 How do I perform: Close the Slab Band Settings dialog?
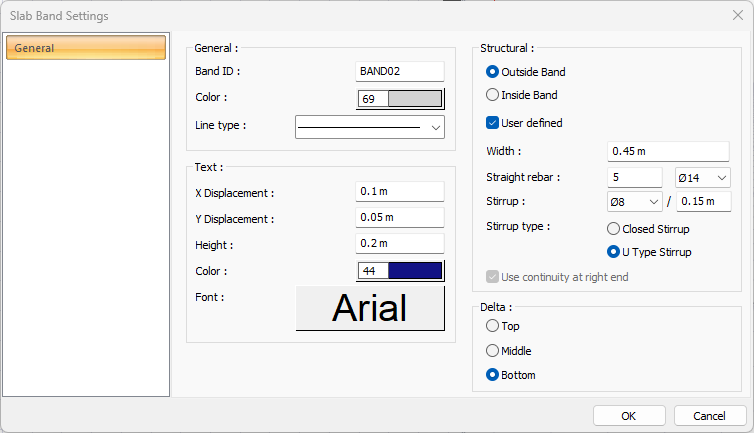(x=737, y=15)
